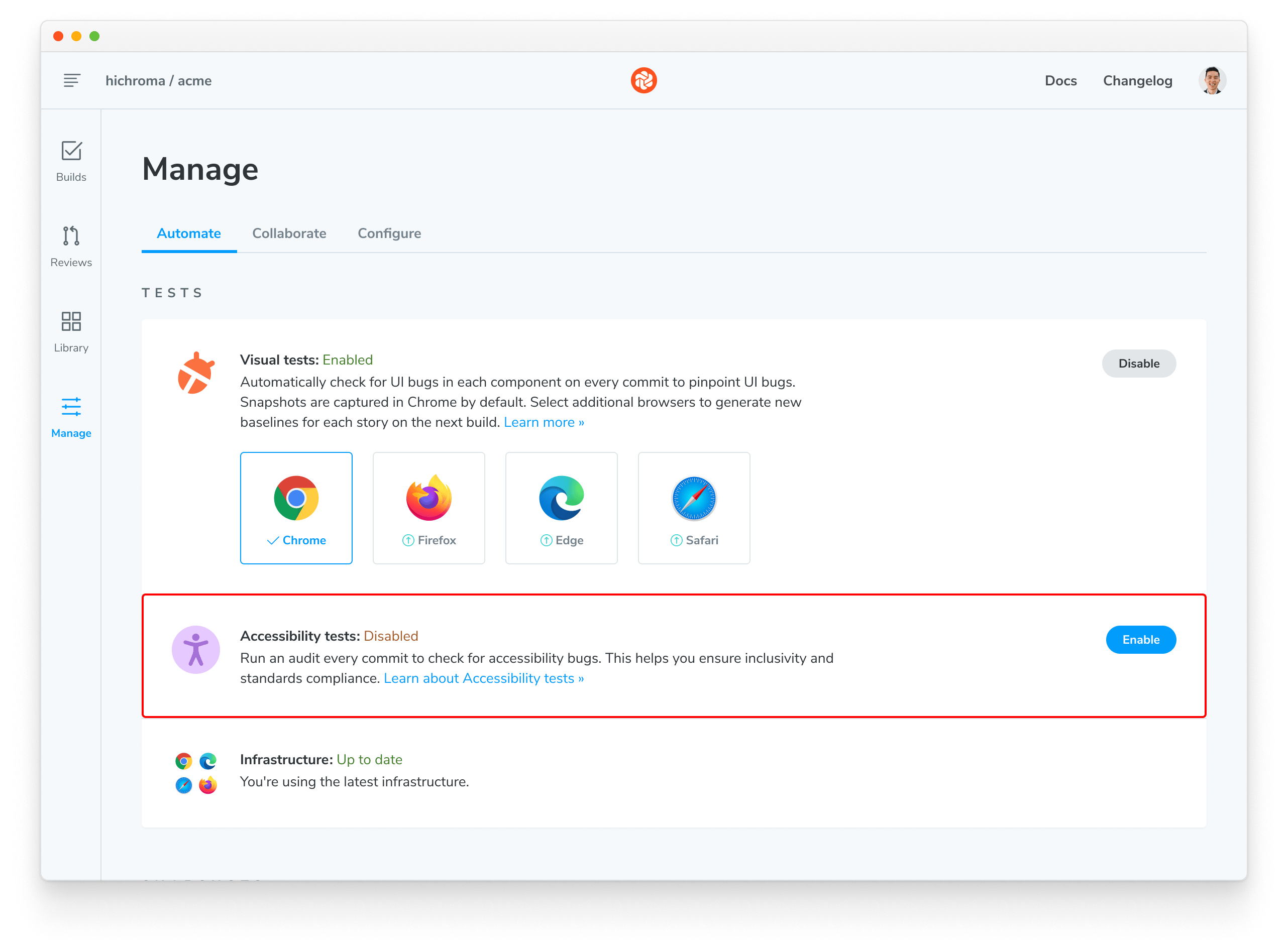The height and width of the screenshot is (951, 1288).
Task: Toggle Chrome browser for snapshot captures
Action: [296, 508]
